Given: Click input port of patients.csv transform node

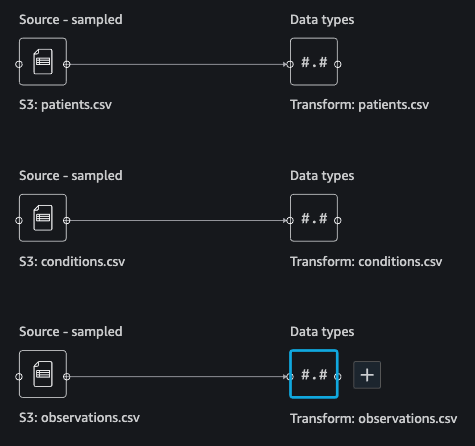Looking at the screenshot, I should [290, 64].
